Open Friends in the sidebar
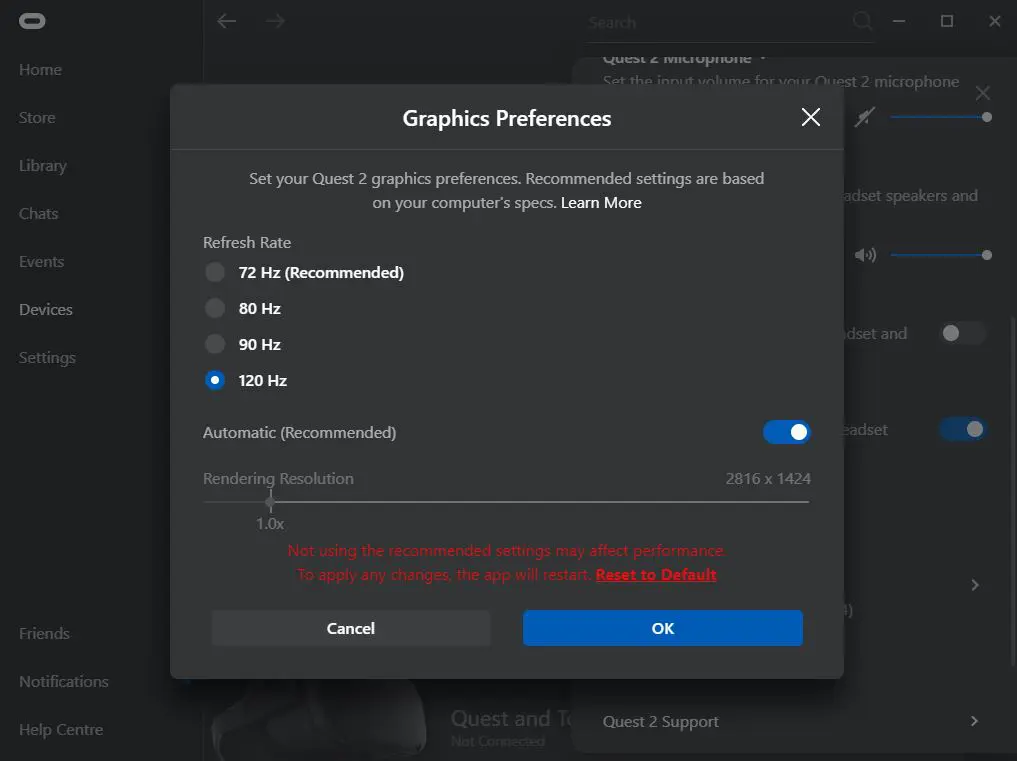Viewport: 1017px width, 761px height. 44,633
